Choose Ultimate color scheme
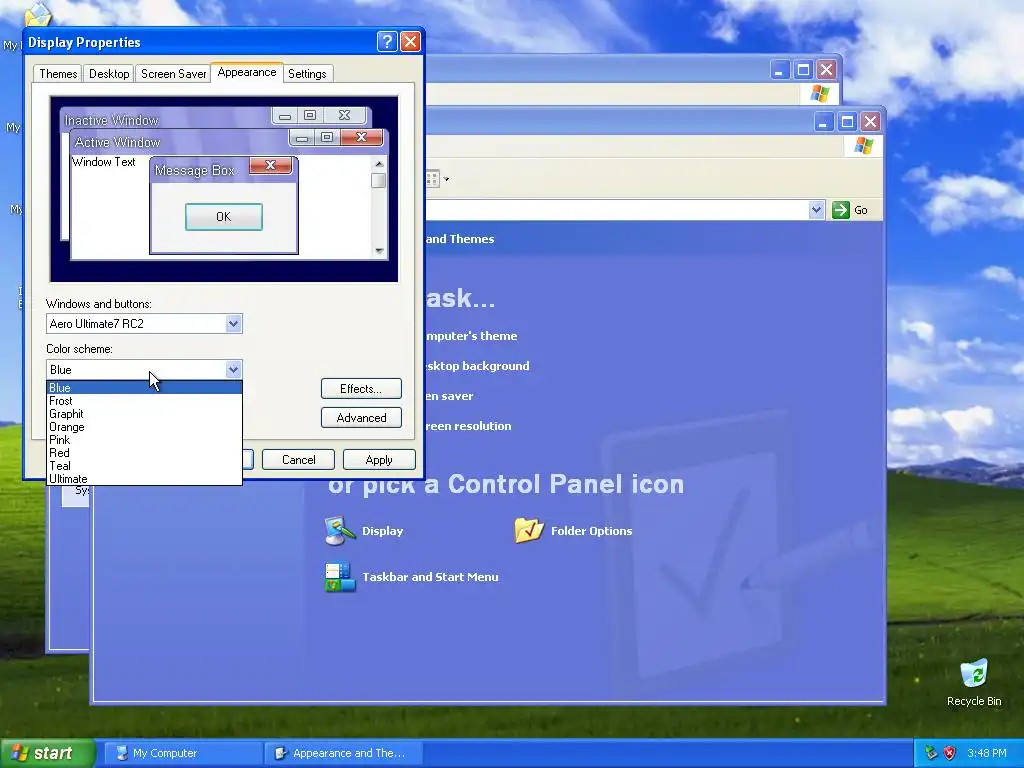1024x768 pixels. tap(144, 479)
